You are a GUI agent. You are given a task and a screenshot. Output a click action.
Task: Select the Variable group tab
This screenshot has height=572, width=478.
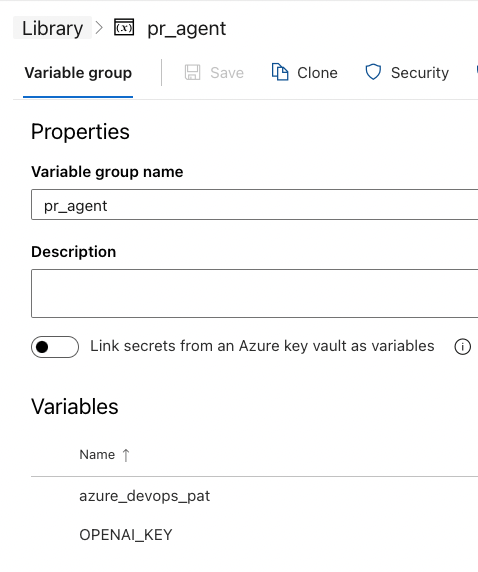click(x=78, y=73)
